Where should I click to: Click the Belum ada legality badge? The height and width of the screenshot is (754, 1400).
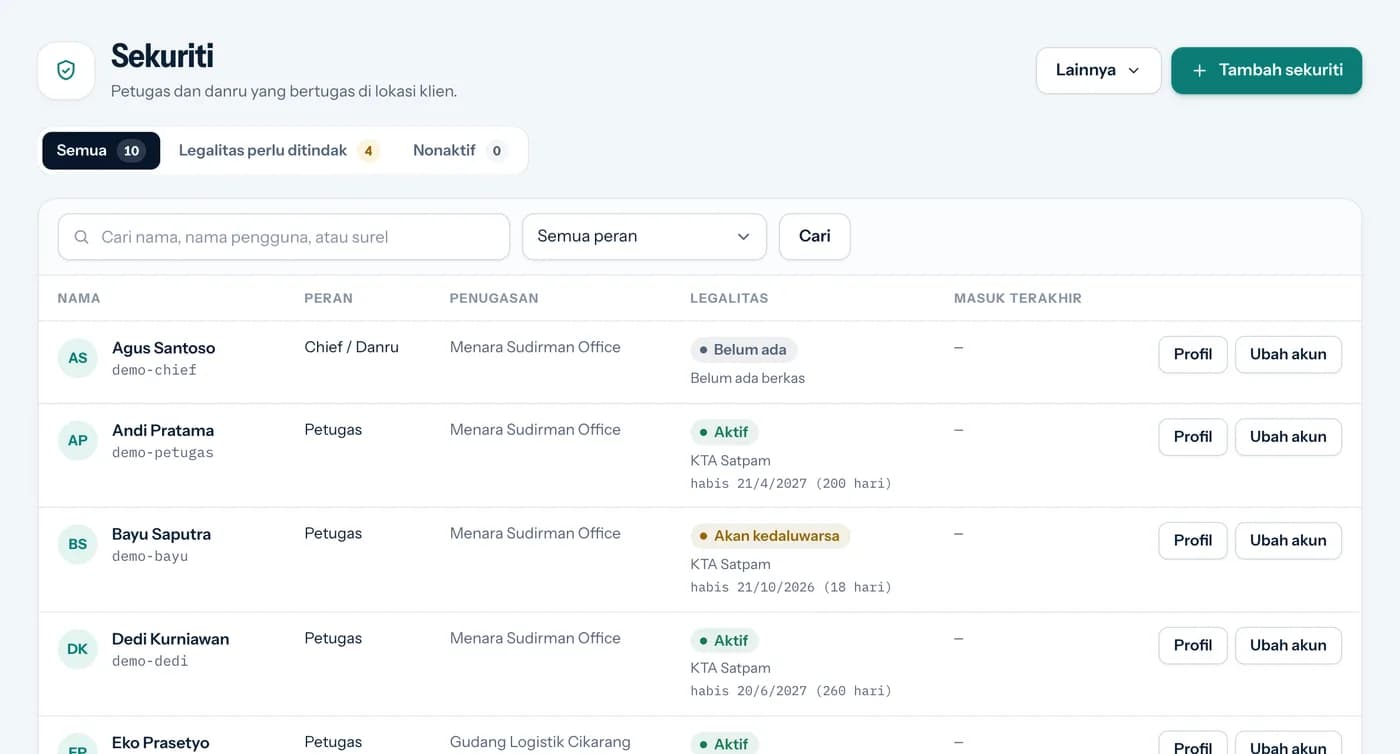[744, 350]
